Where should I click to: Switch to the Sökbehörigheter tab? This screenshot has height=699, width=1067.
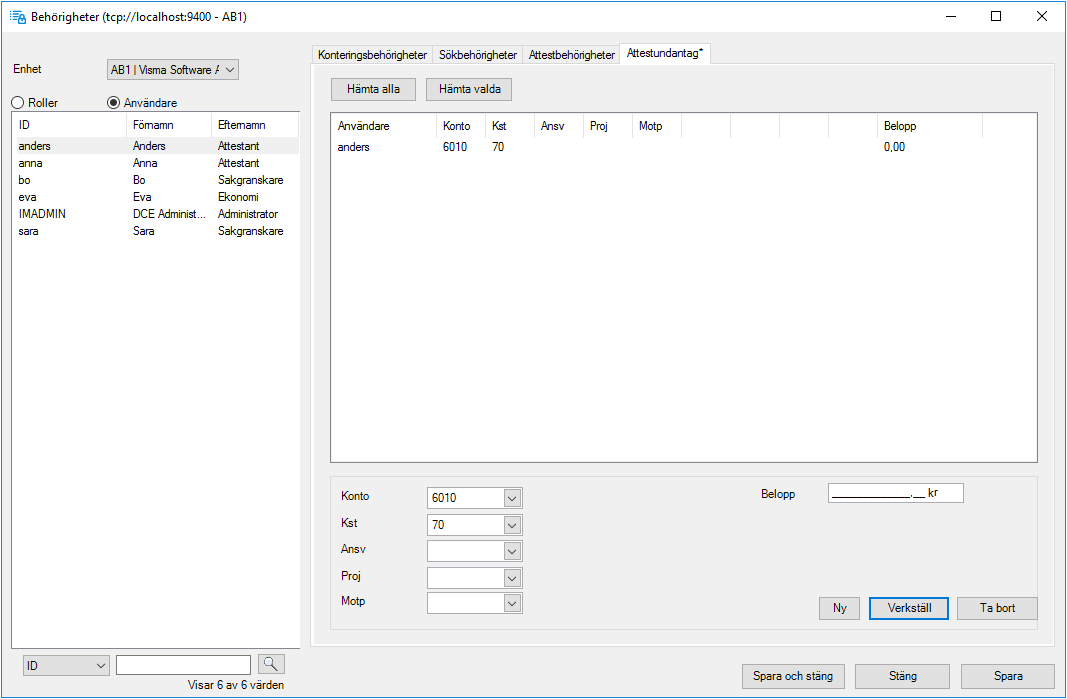click(478, 55)
